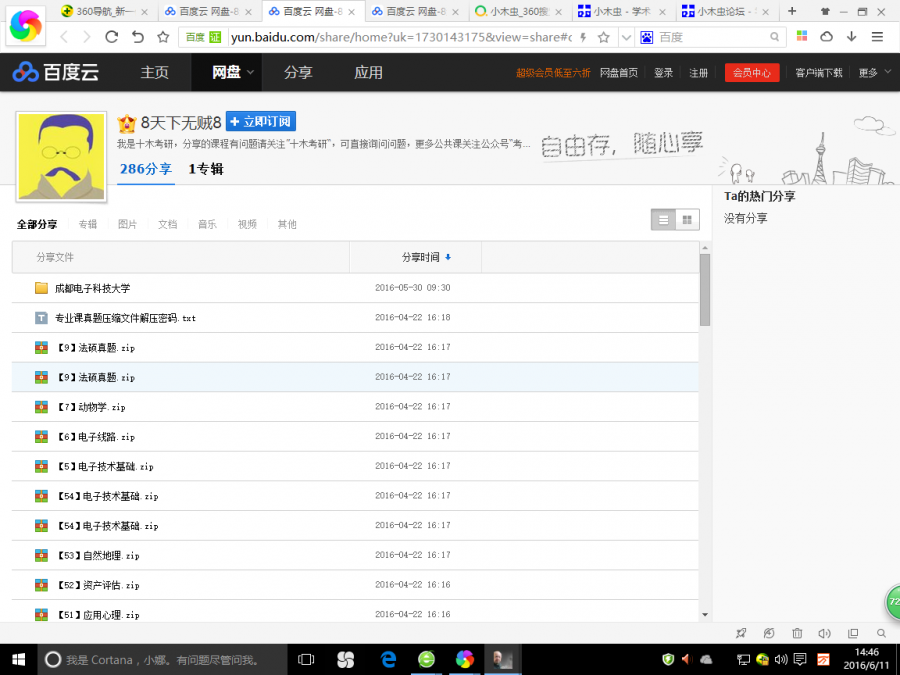Click the Baidu paw search engine icon
Image resolution: width=900 pixels, height=675 pixels.
point(647,37)
